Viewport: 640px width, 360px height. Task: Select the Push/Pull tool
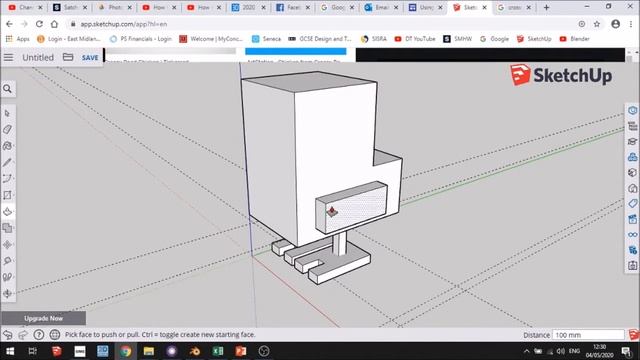[7, 211]
